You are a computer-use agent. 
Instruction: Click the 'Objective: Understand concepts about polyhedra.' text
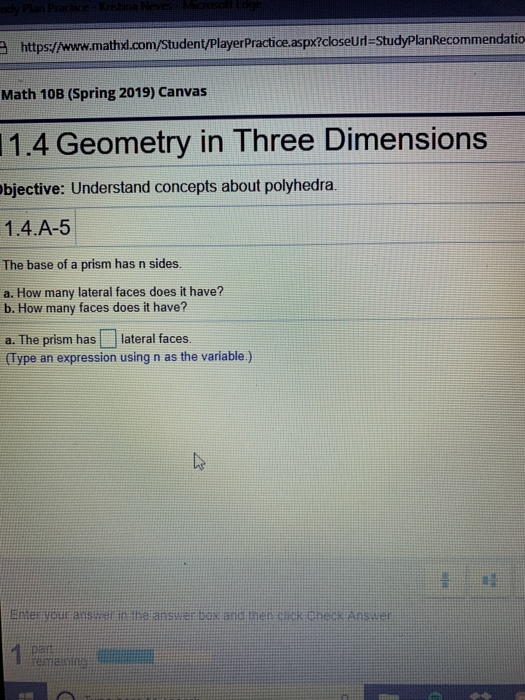click(x=168, y=187)
